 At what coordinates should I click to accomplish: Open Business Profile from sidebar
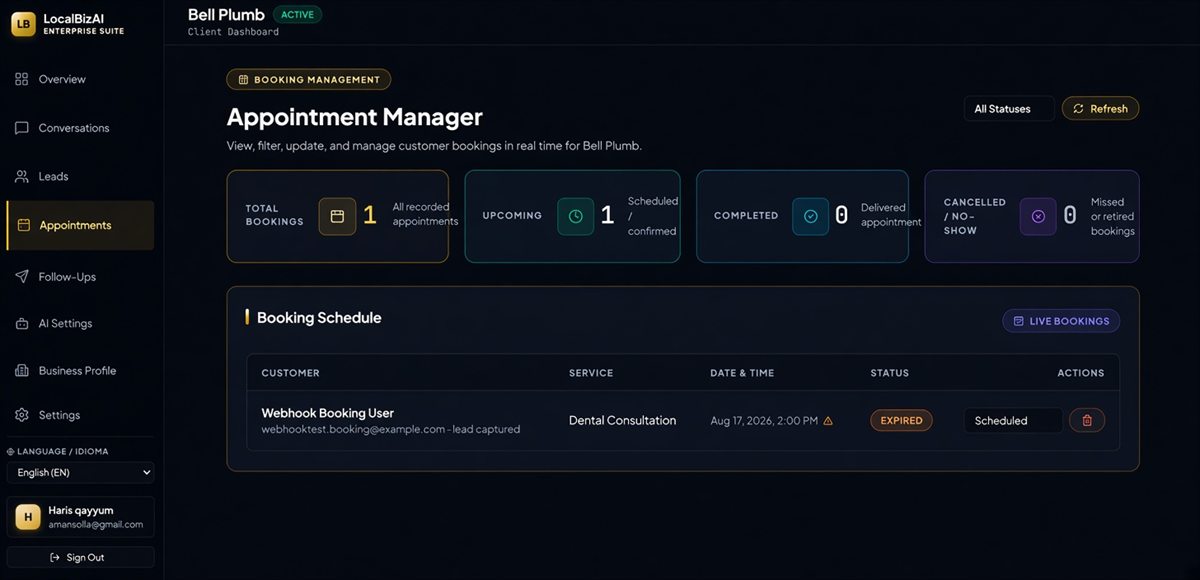click(x=81, y=371)
